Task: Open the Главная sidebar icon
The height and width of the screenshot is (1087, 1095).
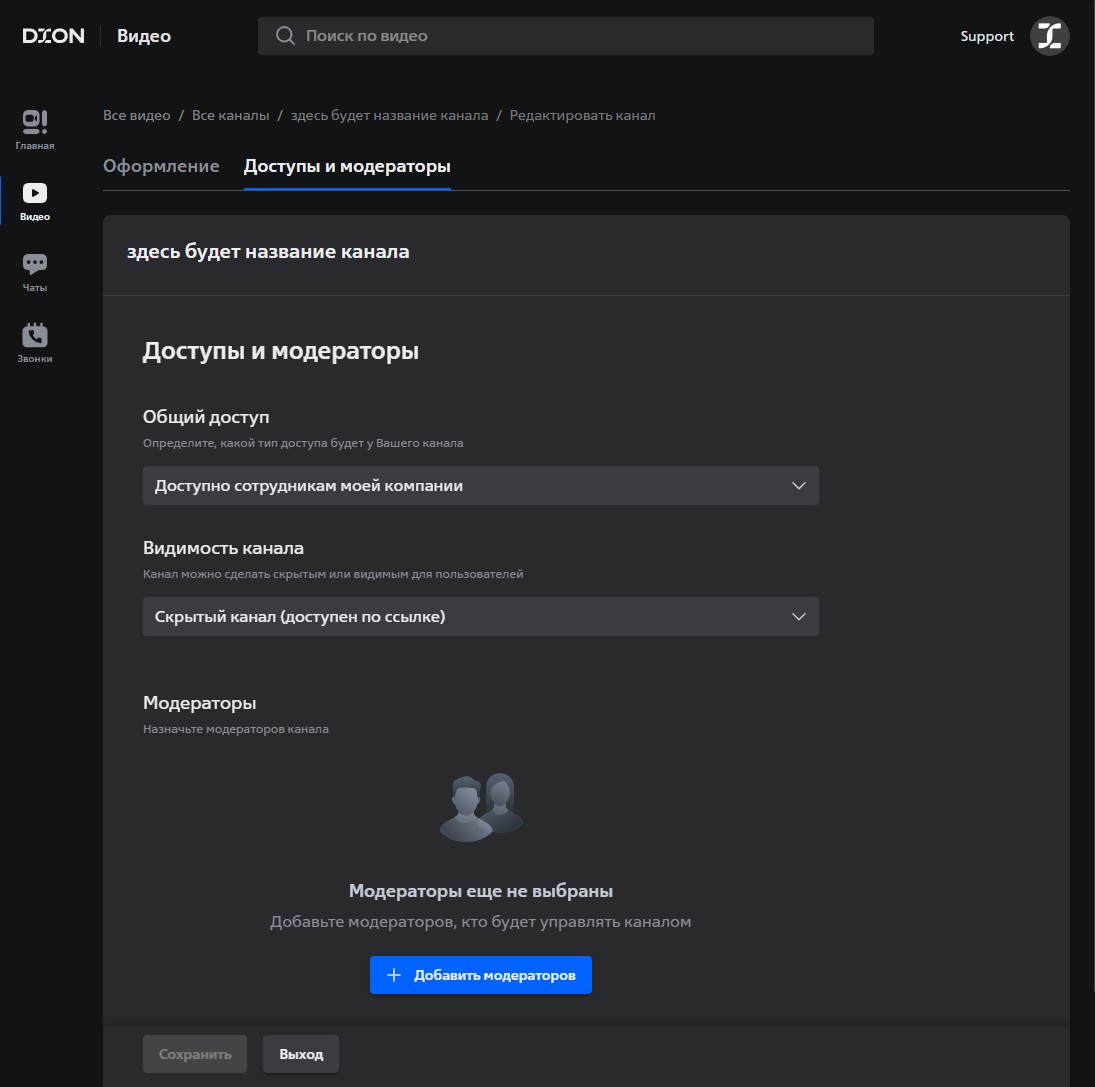Action: (x=35, y=129)
